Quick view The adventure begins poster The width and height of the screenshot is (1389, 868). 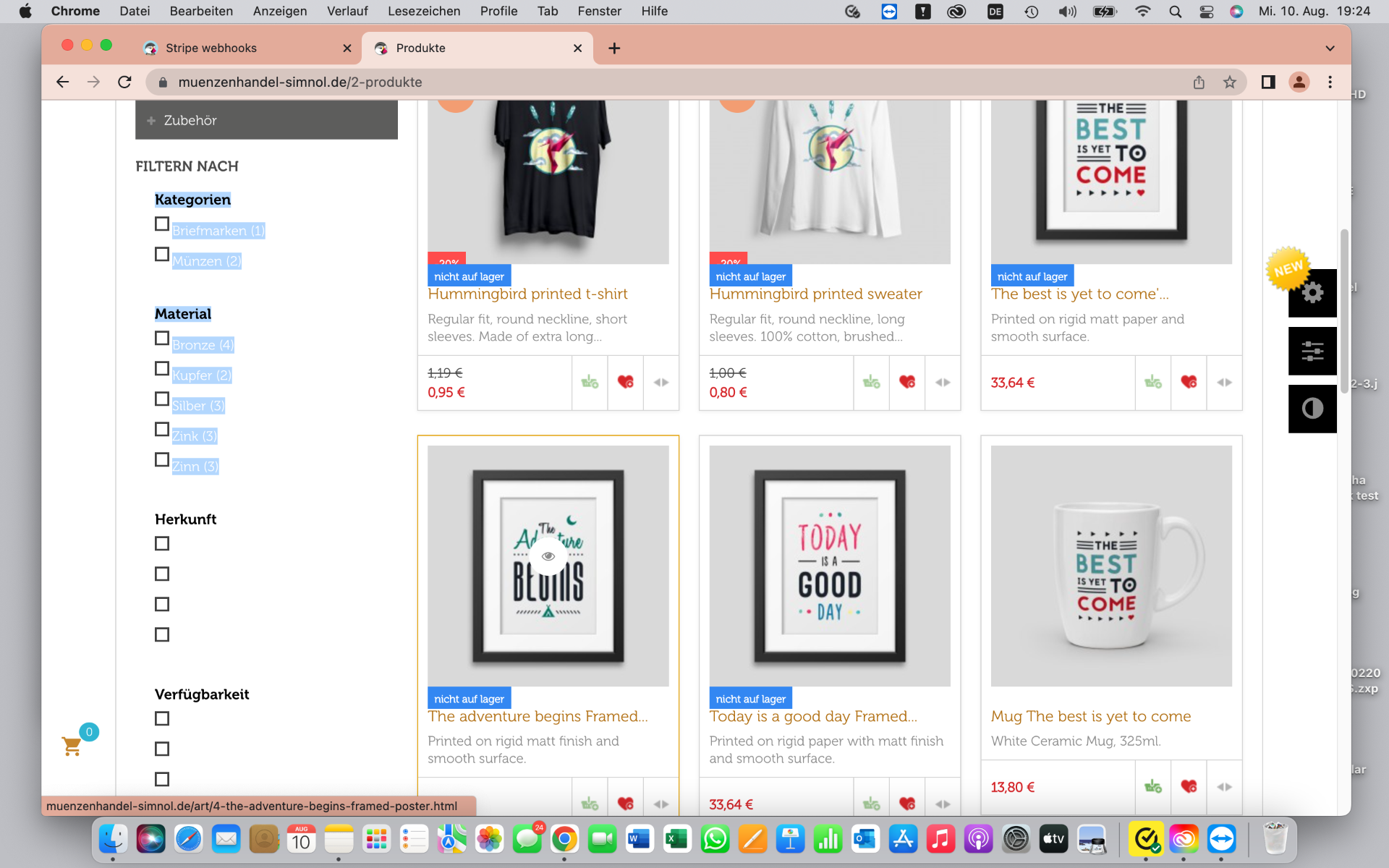tap(548, 556)
